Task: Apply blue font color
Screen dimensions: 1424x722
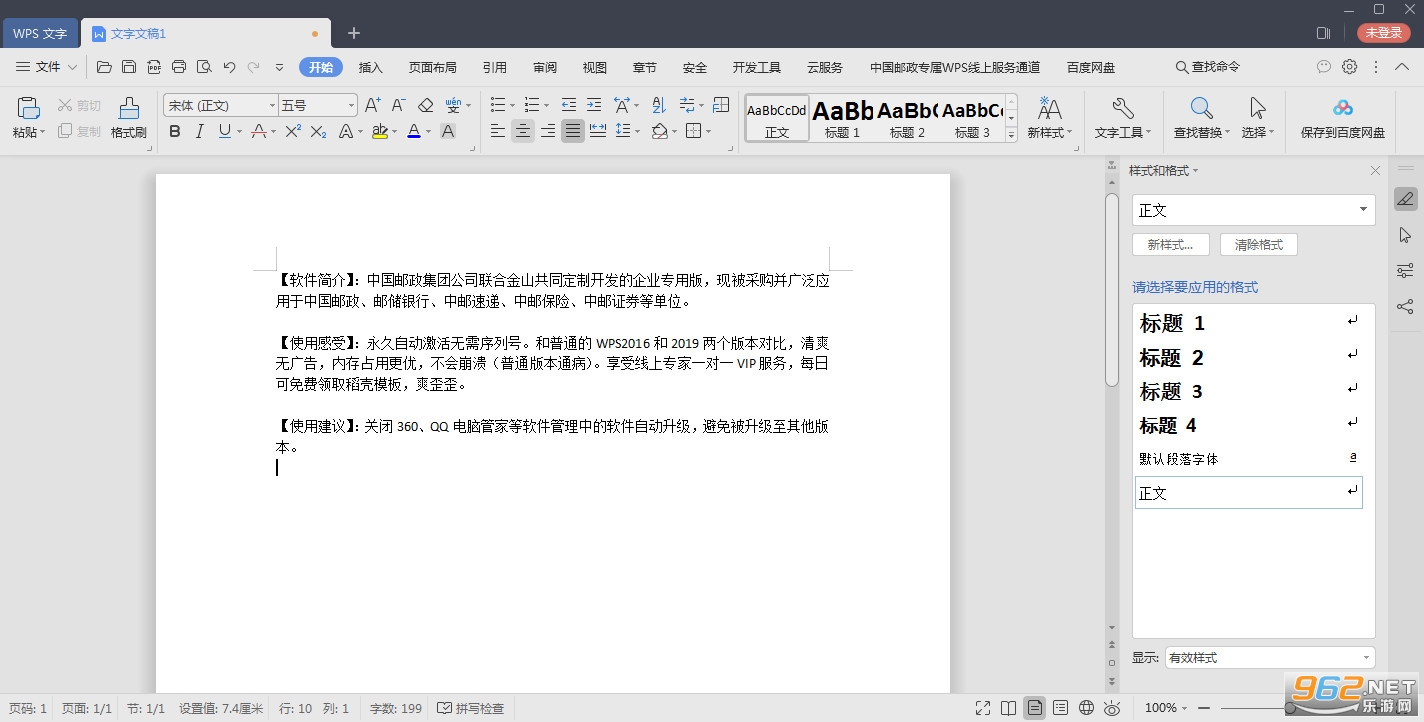Action: pos(414,131)
